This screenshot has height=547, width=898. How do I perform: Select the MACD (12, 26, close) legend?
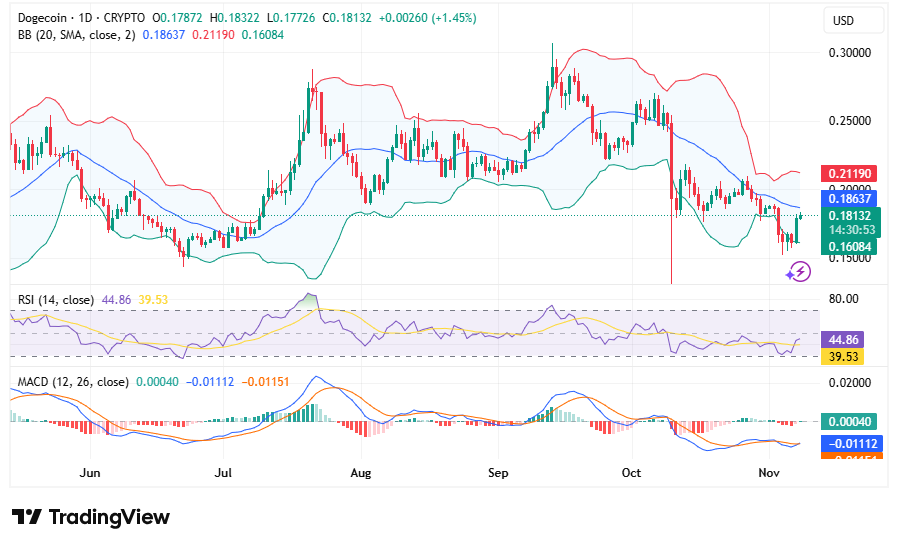pos(72,382)
